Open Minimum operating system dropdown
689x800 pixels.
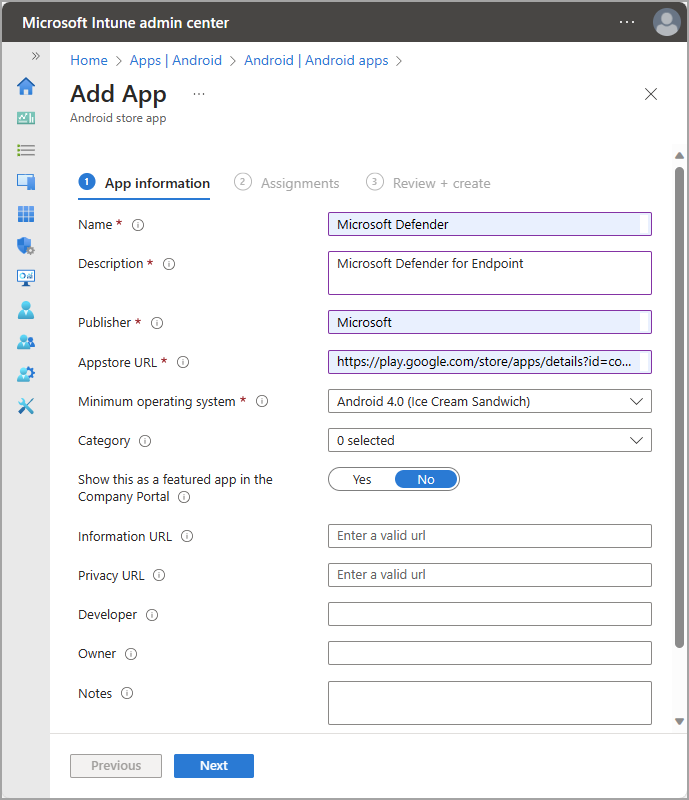[489, 402]
